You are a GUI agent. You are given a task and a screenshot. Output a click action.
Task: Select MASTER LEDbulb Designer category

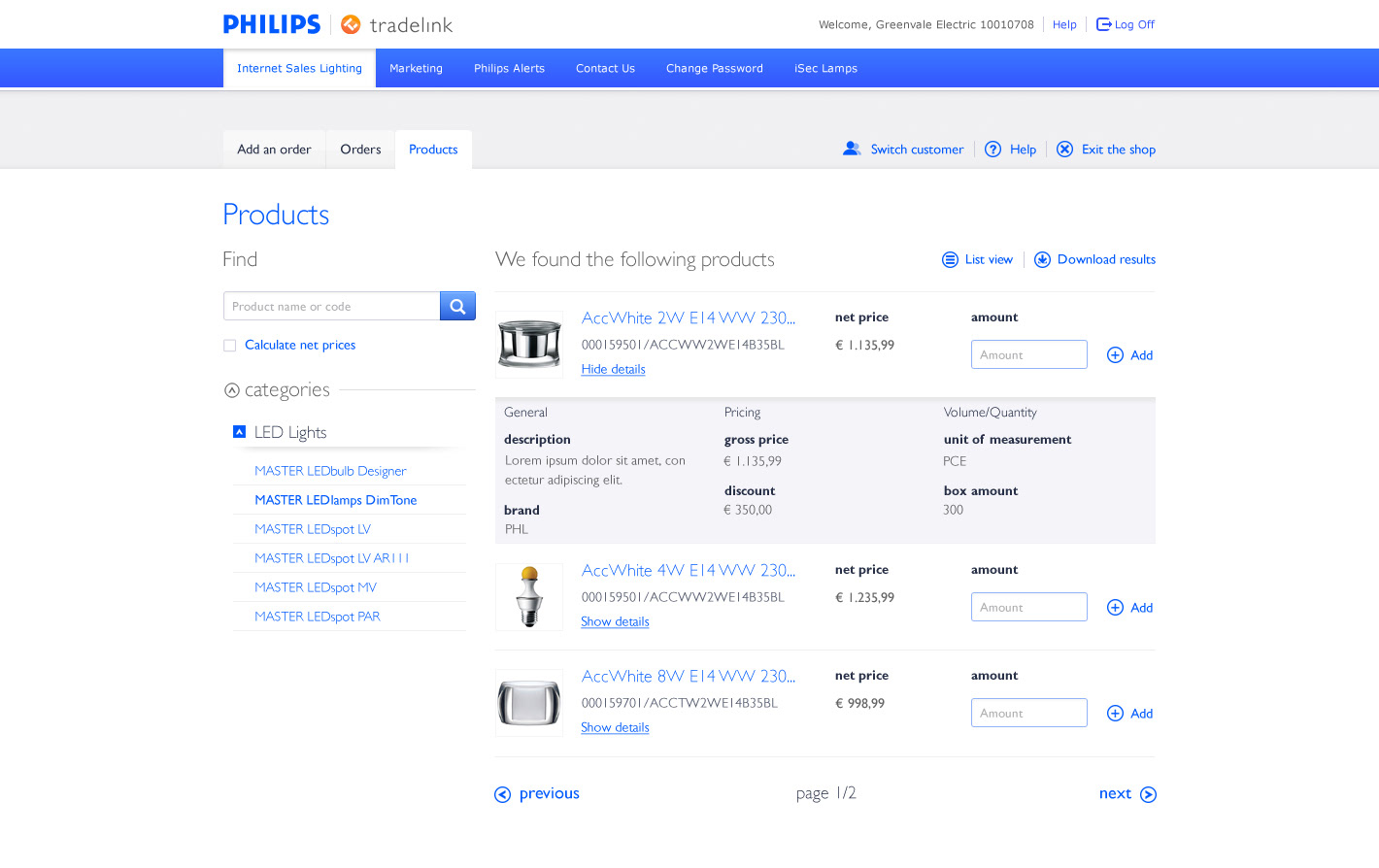pos(330,471)
